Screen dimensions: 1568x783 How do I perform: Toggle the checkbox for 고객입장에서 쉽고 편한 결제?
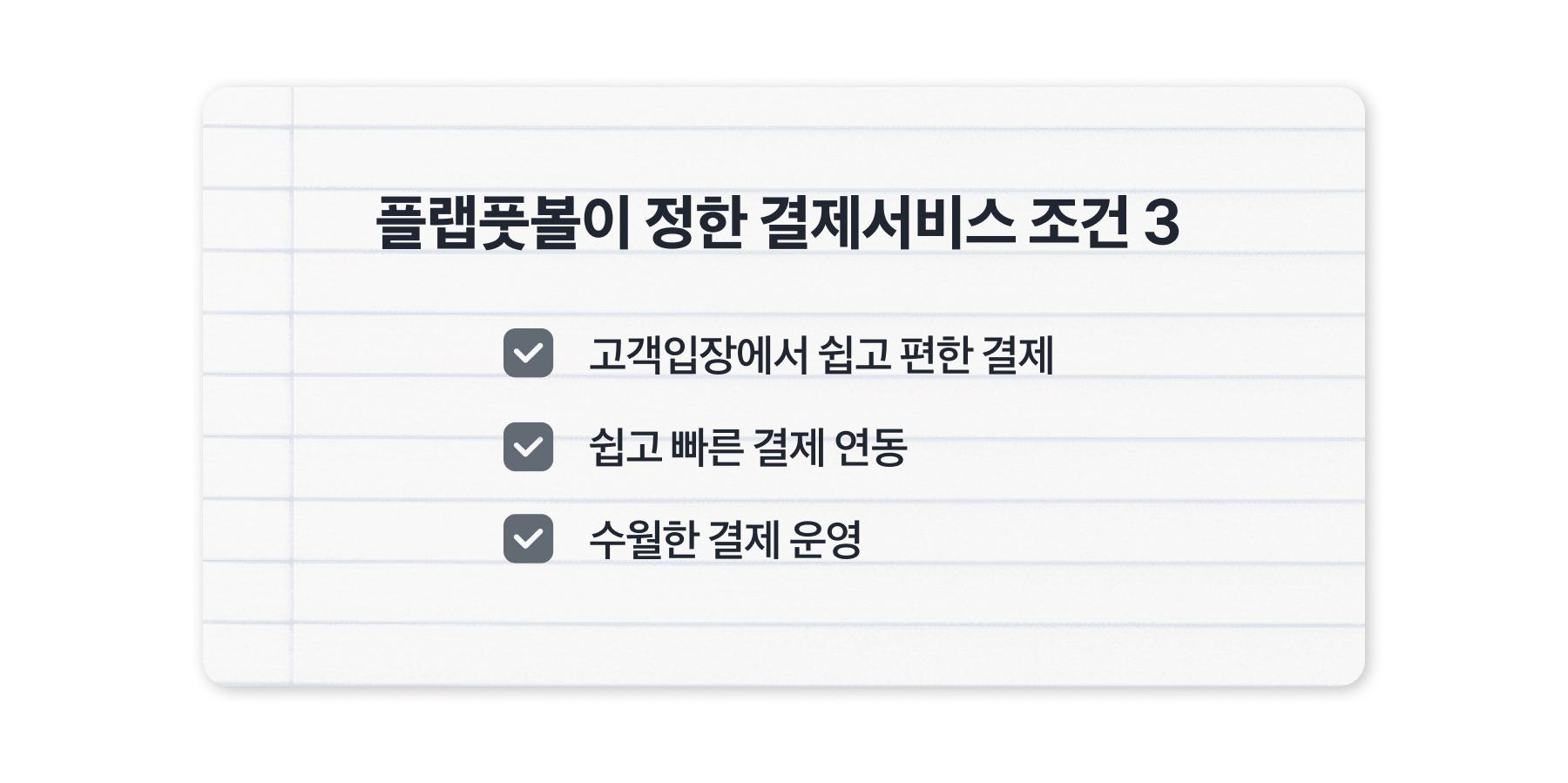coord(528,353)
